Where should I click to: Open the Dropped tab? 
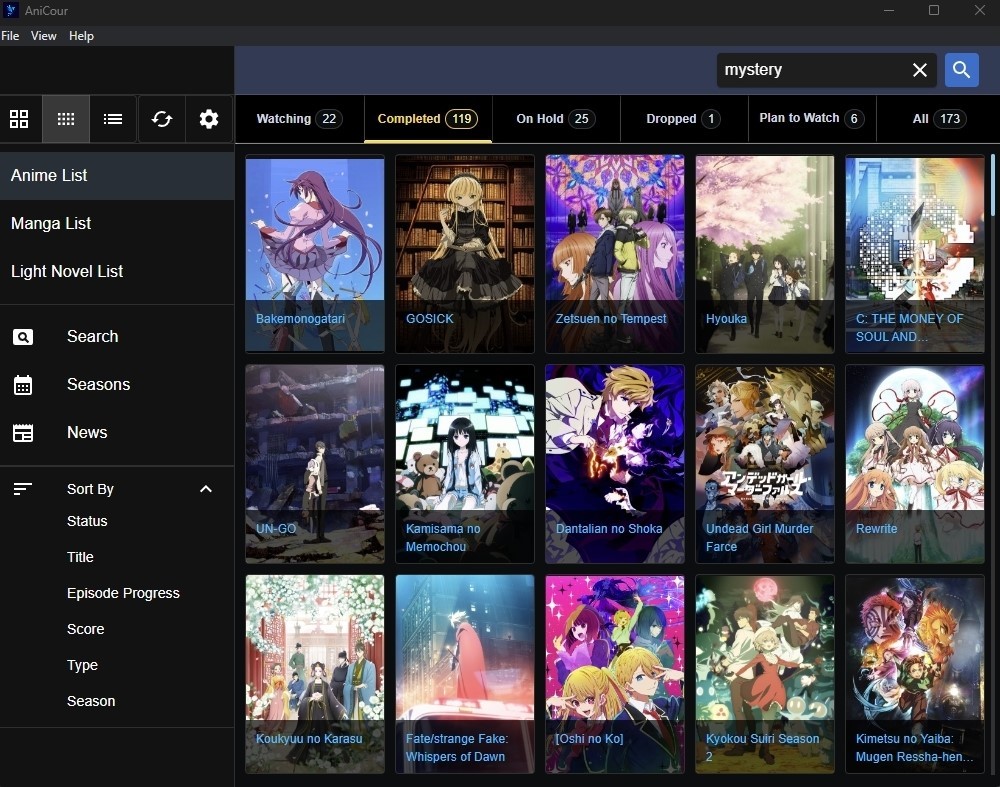pos(684,119)
